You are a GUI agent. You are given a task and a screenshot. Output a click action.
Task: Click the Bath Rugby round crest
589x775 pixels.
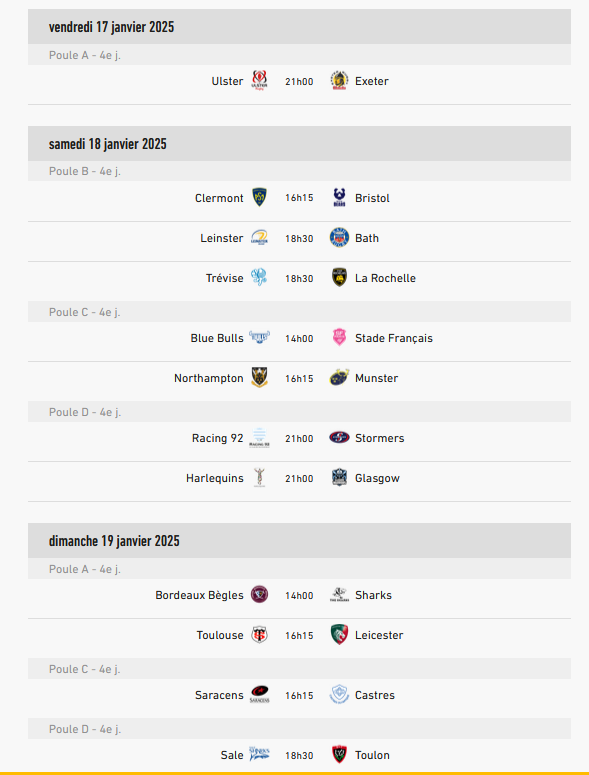pos(339,238)
